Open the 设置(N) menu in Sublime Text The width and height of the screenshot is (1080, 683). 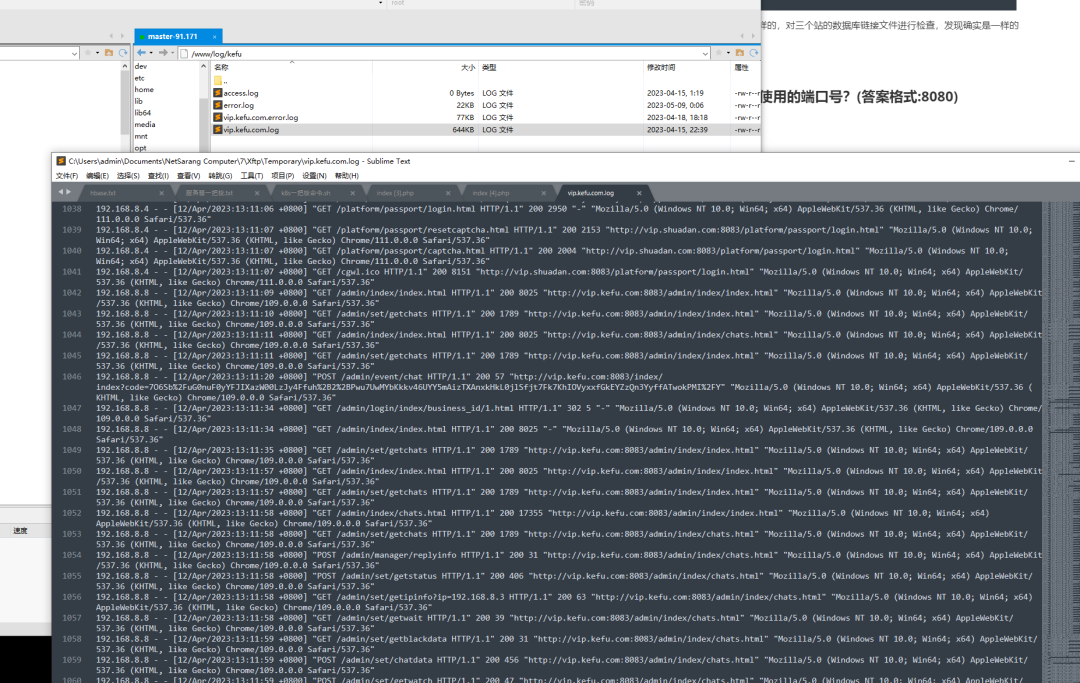pyautogui.click(x=314, y=176)
